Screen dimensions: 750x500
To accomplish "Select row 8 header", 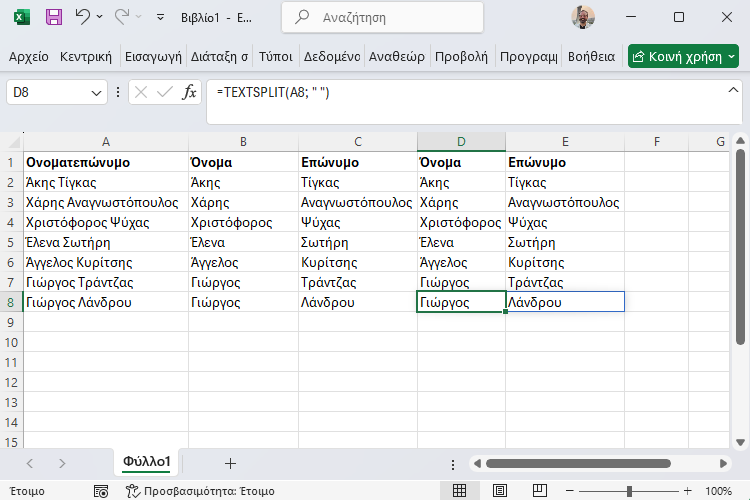I will point(11,302).
